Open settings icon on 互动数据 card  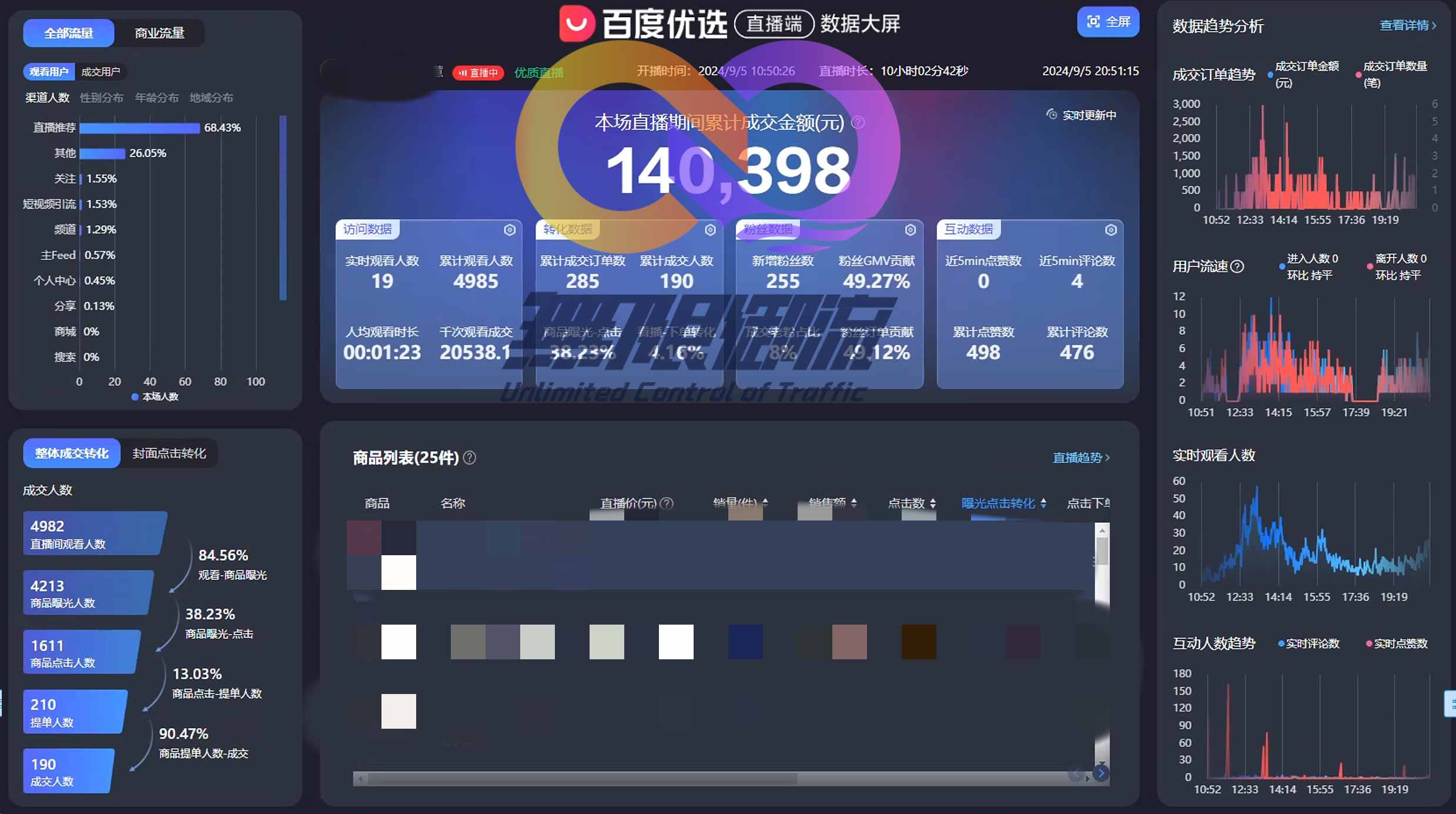pos(1111,230)
